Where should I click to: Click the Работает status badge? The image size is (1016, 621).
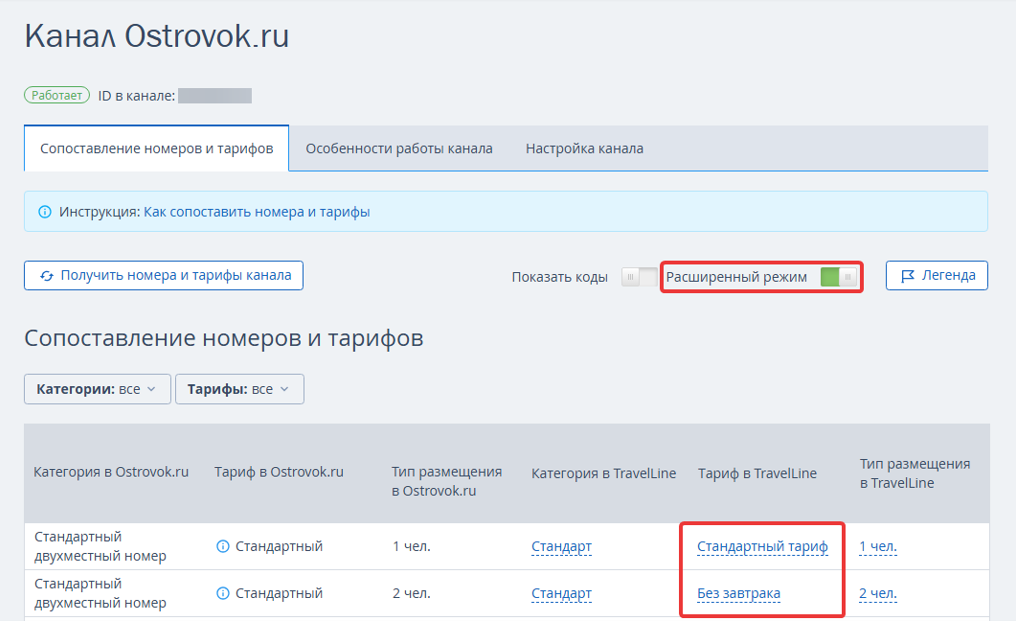(x=57, y=96)
